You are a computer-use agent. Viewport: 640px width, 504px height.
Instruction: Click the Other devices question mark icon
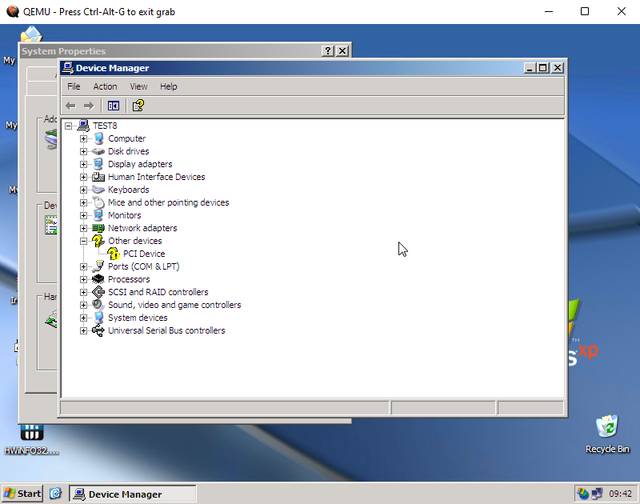(x=98, y=241)
